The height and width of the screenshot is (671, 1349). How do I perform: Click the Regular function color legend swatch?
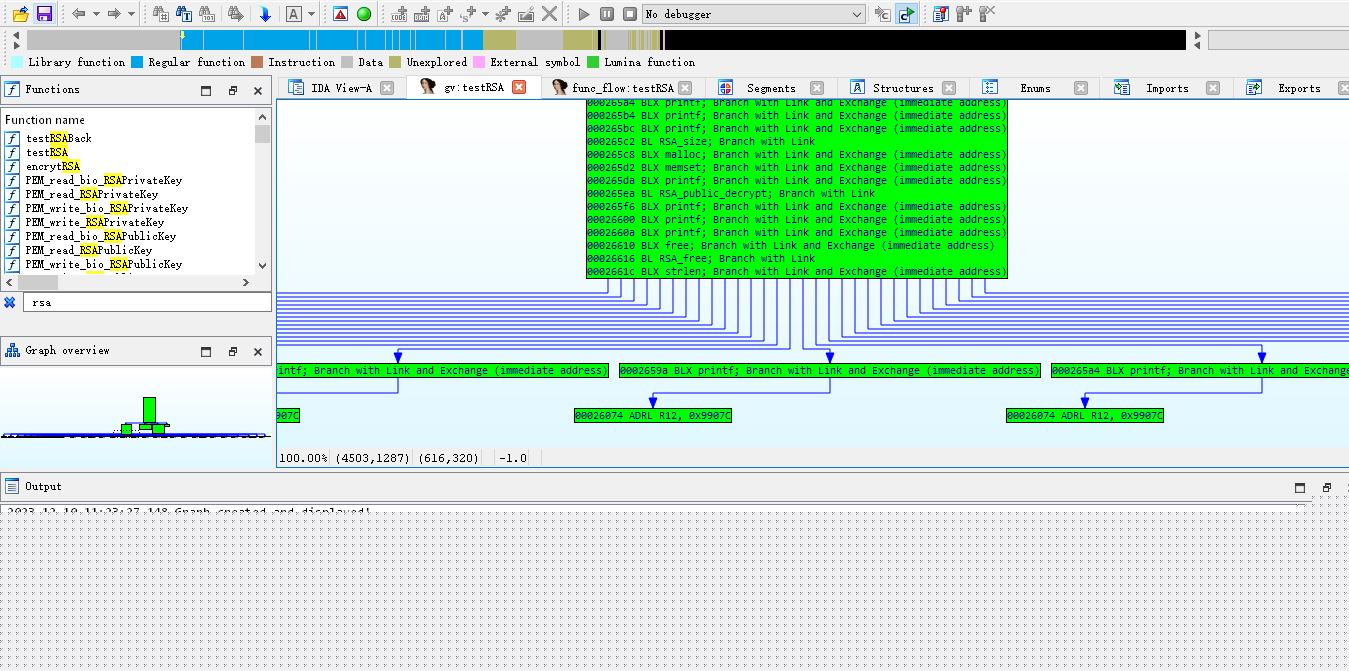[x=137, y=62]
